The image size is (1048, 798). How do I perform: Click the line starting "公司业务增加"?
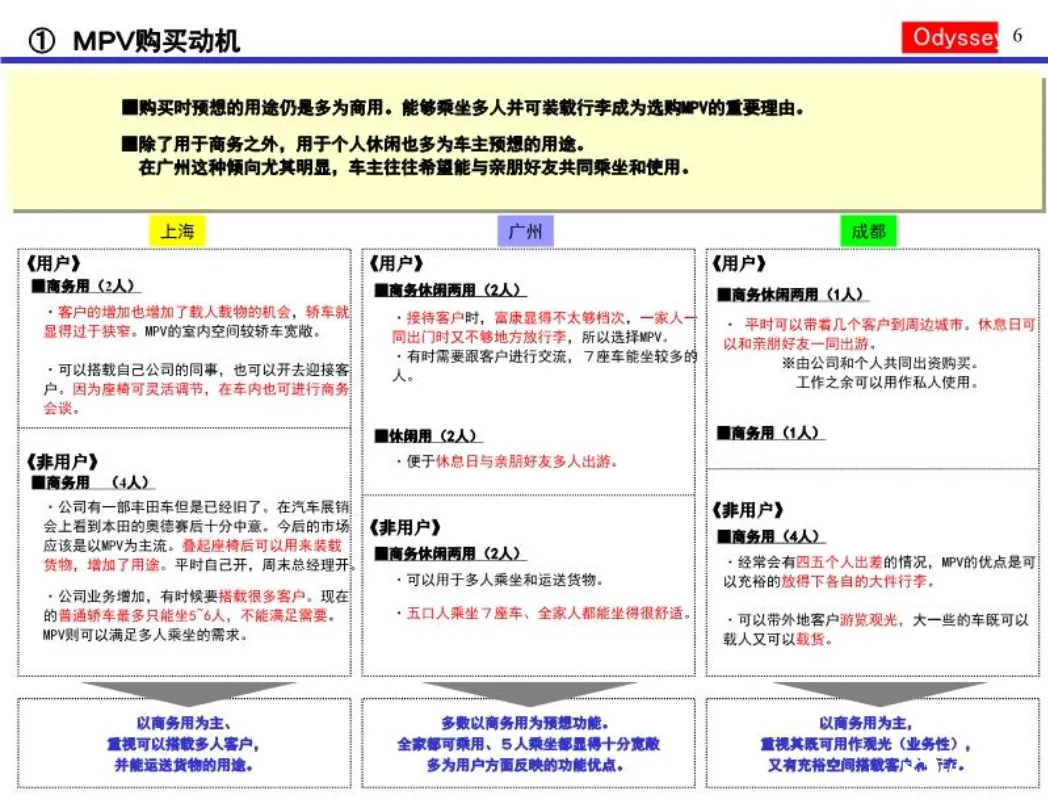(198, 596)
